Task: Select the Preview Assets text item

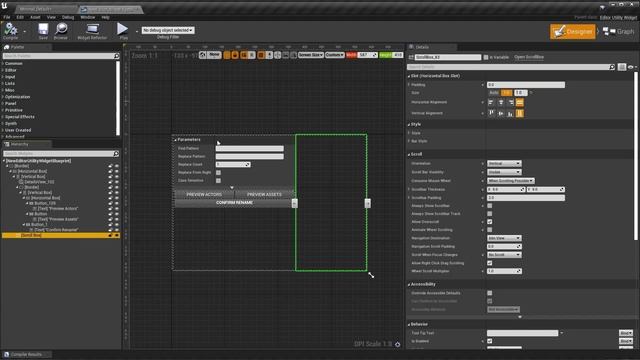Action: (57, 219)
